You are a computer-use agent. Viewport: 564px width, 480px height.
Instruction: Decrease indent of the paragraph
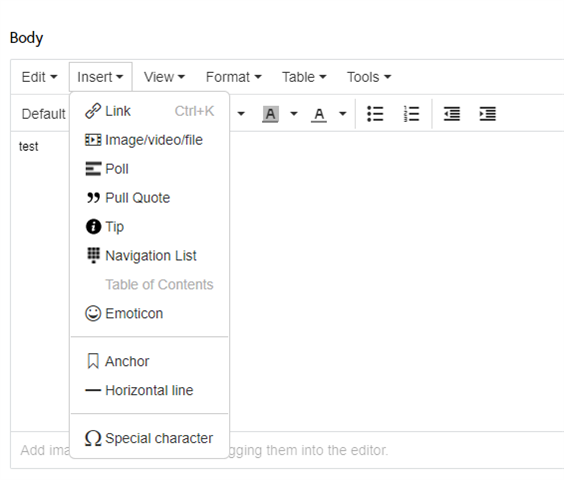coord(452,114)
